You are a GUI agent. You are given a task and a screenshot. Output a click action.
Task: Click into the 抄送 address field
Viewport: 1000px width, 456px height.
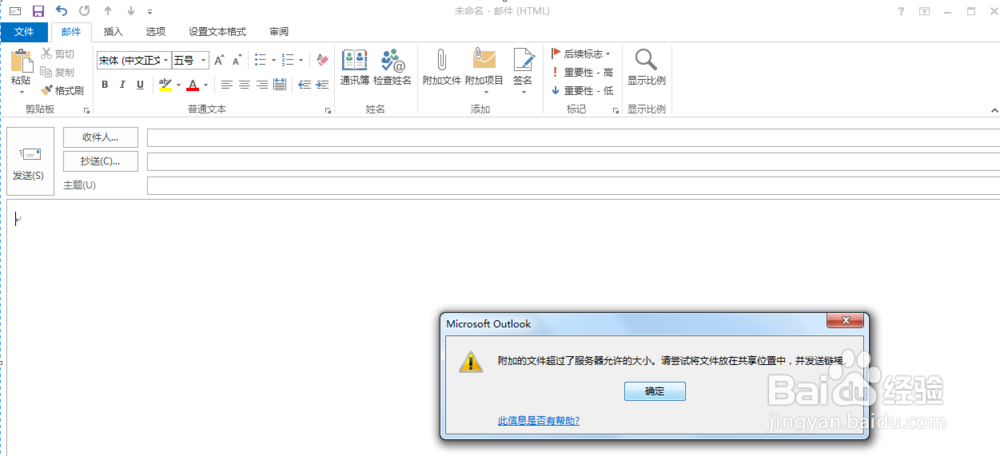coord(573,161)
